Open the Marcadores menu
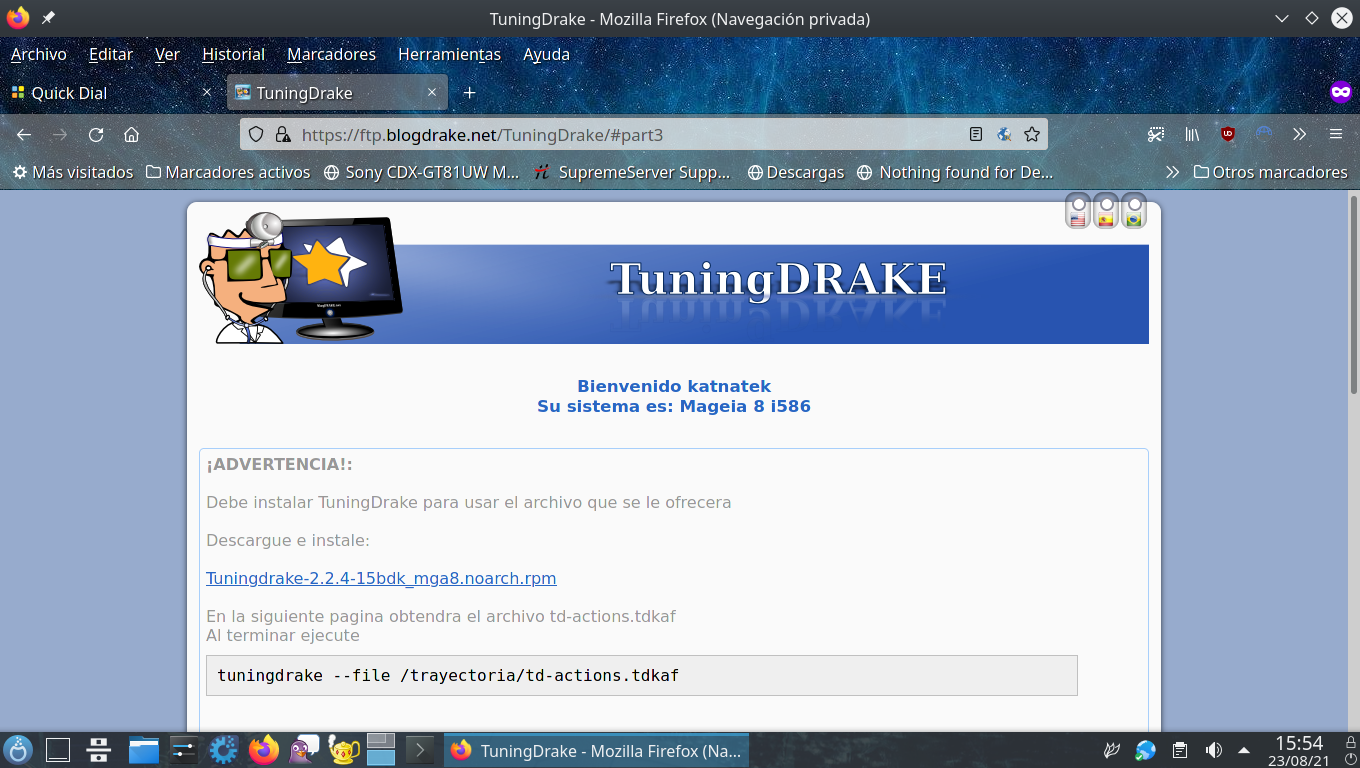The width and height of the screenshot is (1360, 768). pos(331,54)
